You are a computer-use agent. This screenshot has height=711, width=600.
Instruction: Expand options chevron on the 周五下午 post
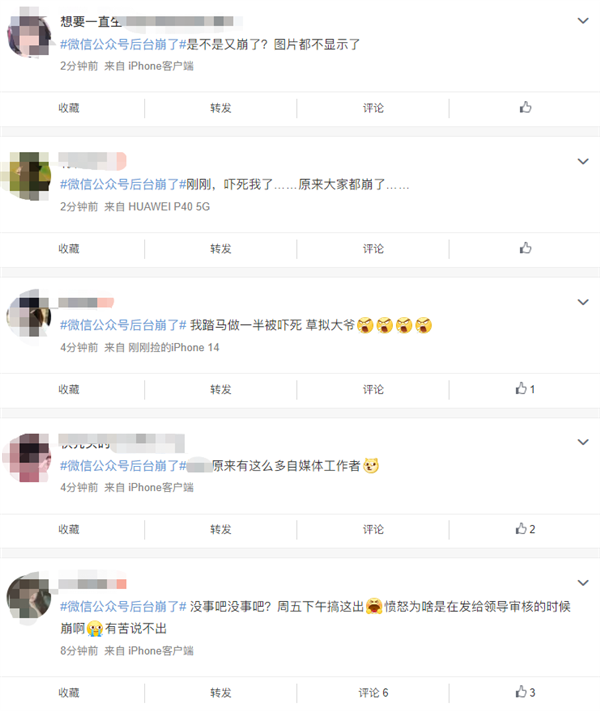pos(583,583)
